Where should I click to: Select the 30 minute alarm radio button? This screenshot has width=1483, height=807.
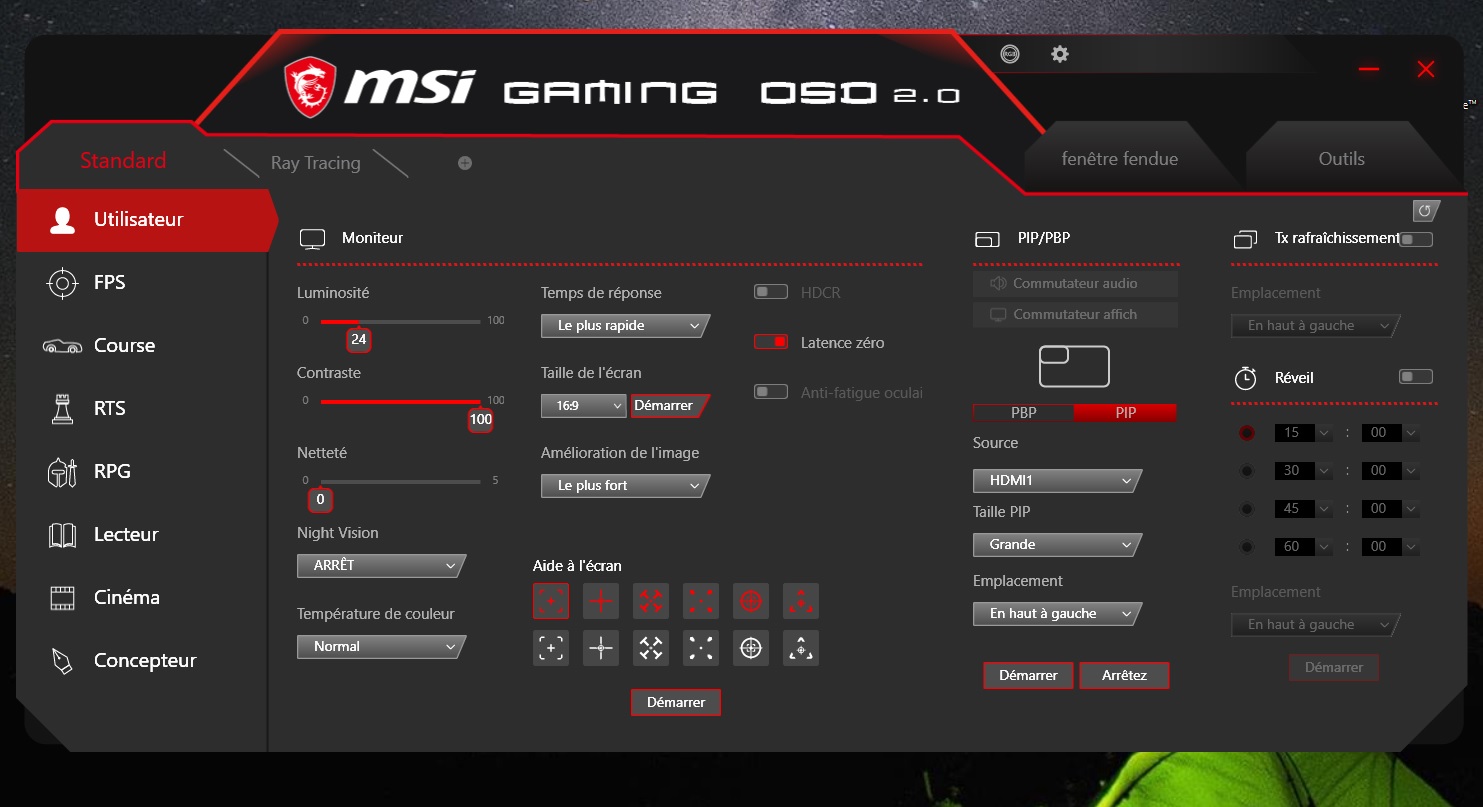click(x=1246, y=470)
